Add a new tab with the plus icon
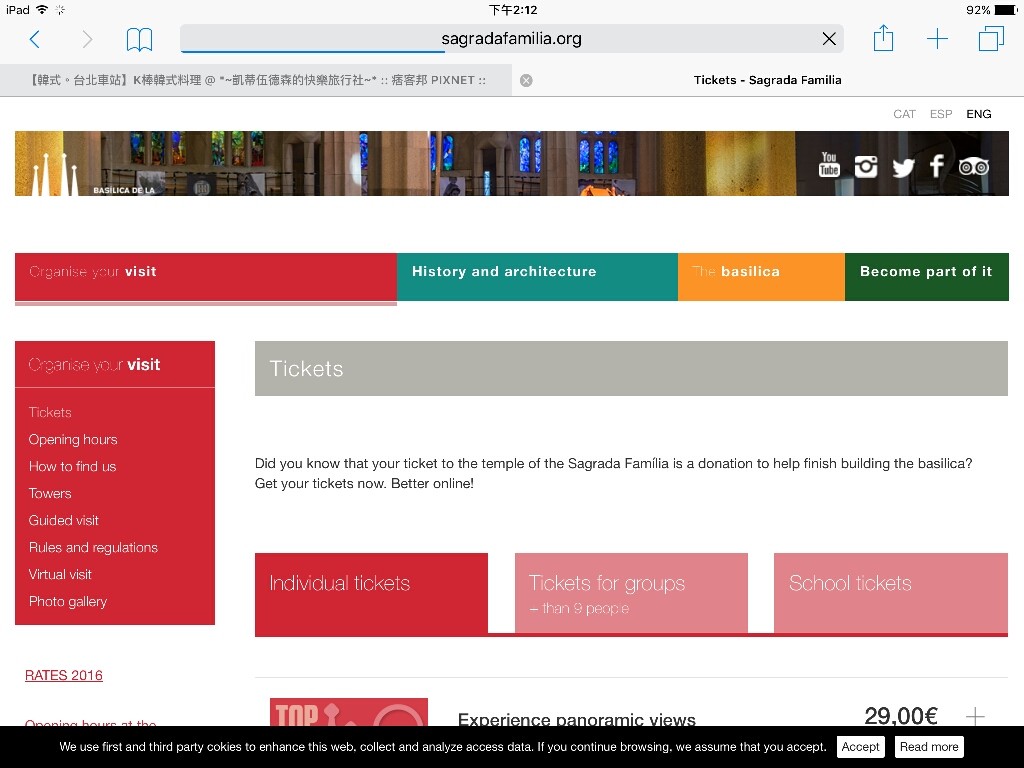The image size is (1024, 768). tap(937, 39)
